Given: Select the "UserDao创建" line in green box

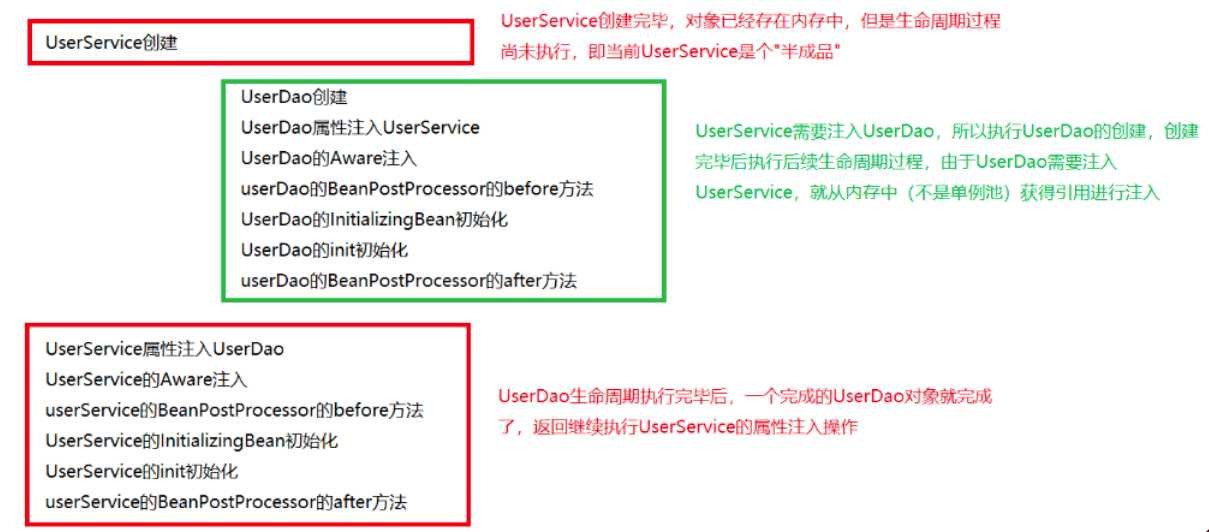Looking at the screenshot, I should 294,97.
